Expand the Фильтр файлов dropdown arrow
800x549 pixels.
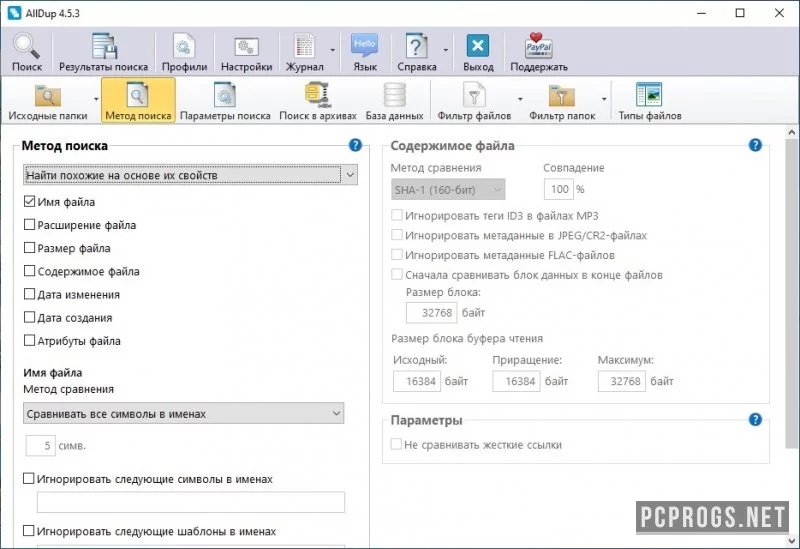tap(520, 99)
